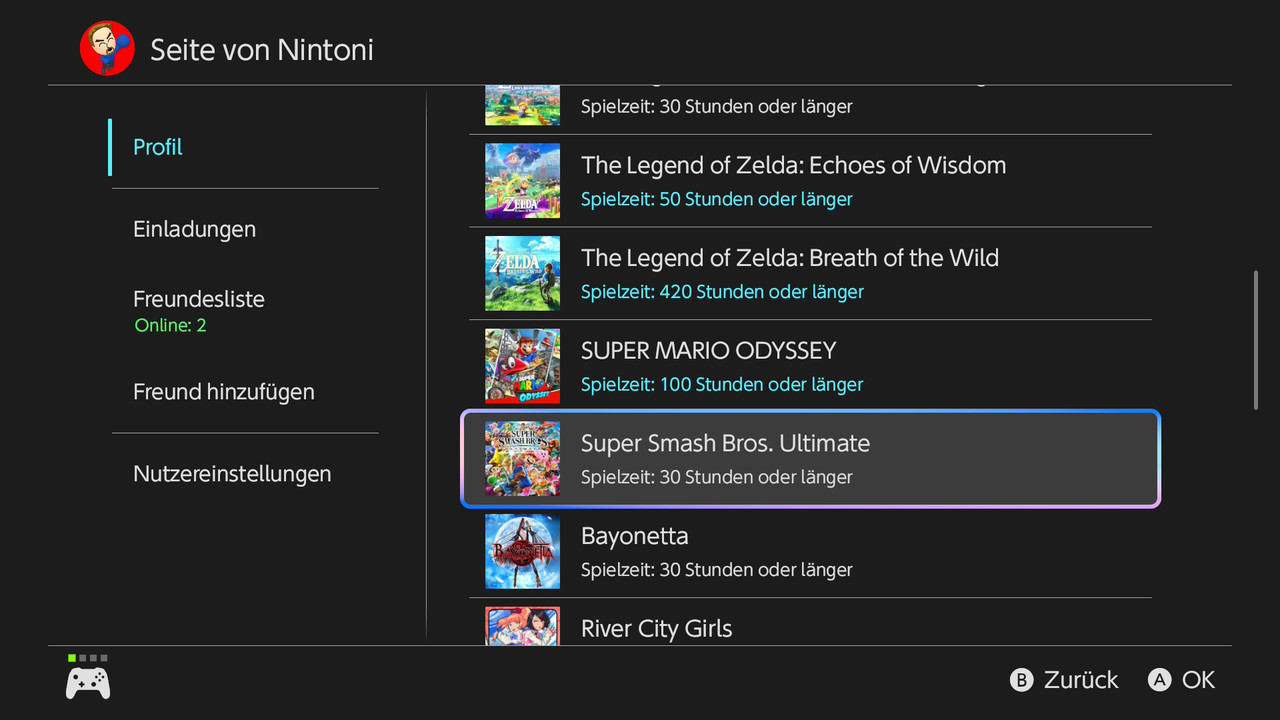
Task: Click the 'River City Girls' title
Action: pos(656,629)
